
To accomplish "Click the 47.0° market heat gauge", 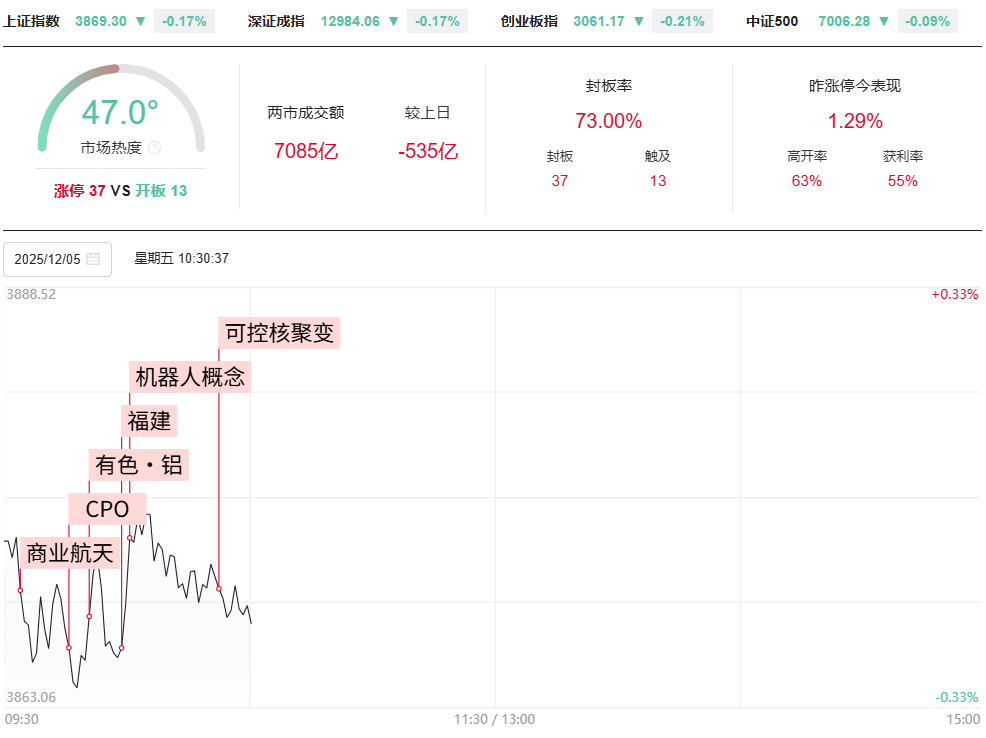I will tap(120, 112).
